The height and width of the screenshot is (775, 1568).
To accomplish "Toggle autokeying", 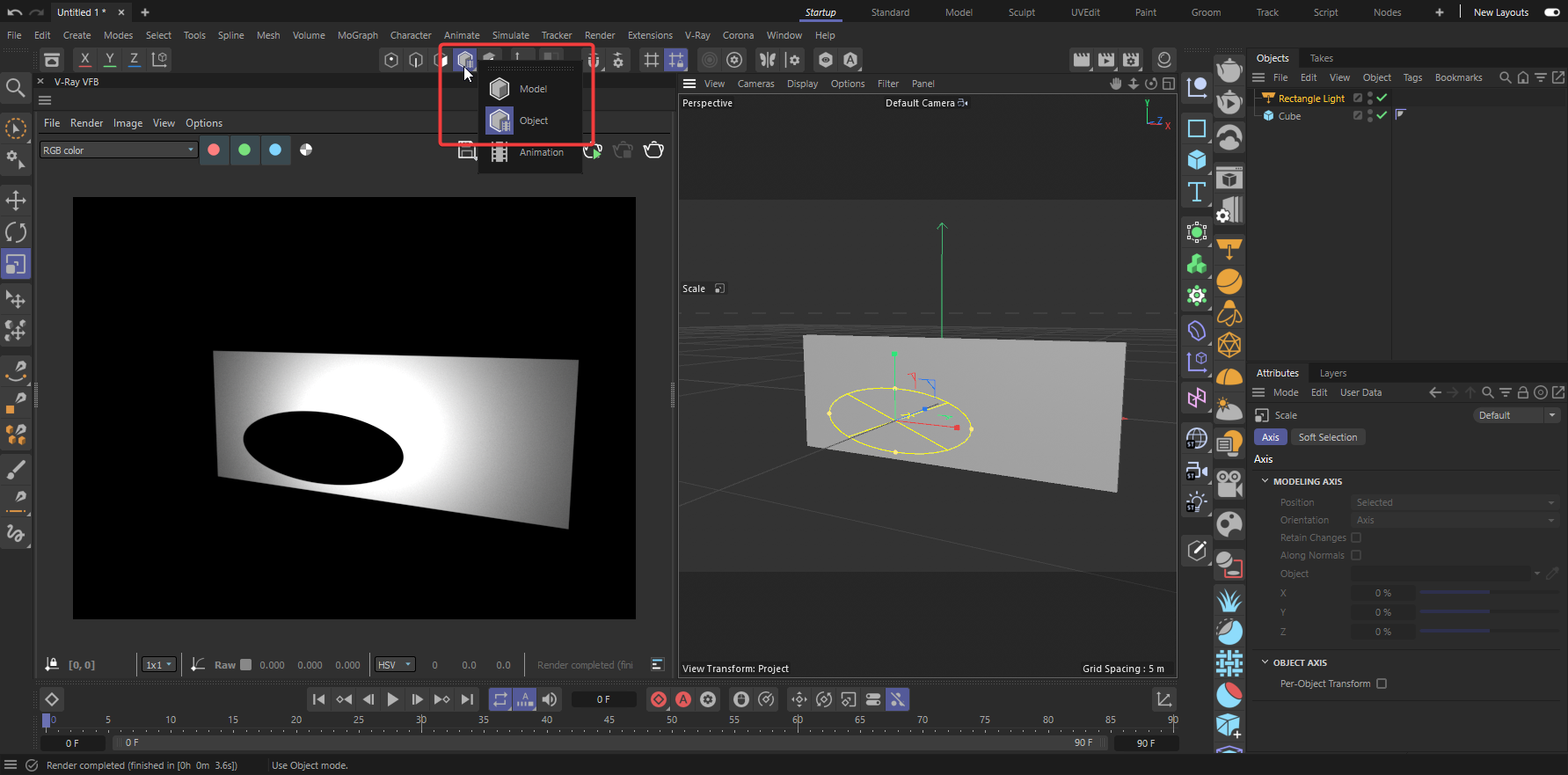I will (683, 699).
